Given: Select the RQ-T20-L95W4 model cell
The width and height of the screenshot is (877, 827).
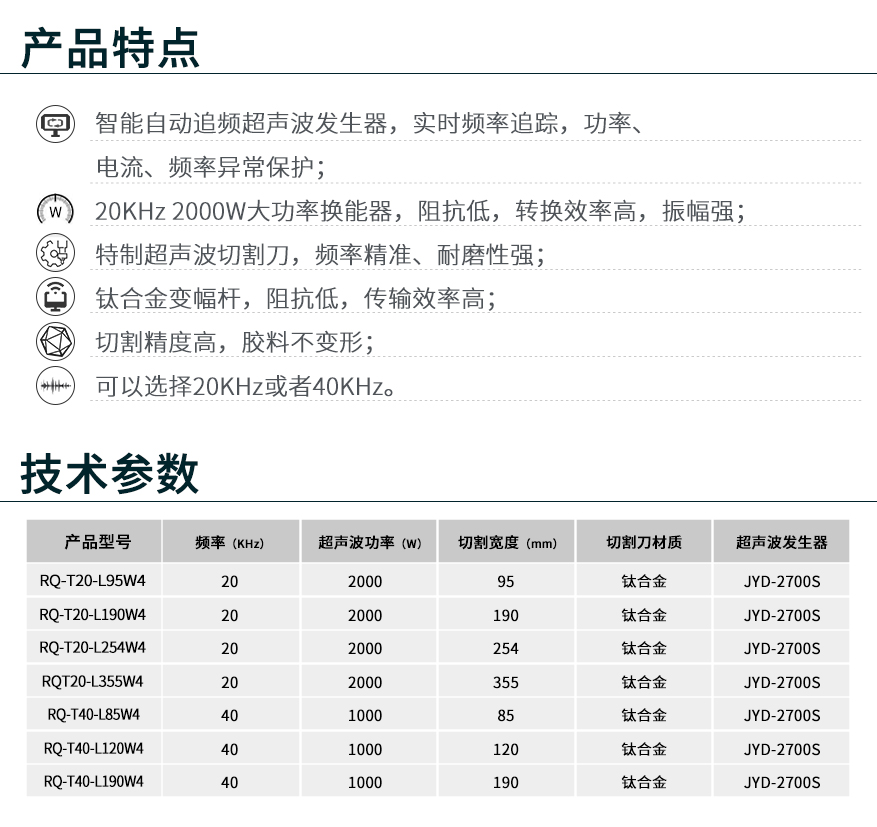Looking at the screenshot, I should click(93, 579).
